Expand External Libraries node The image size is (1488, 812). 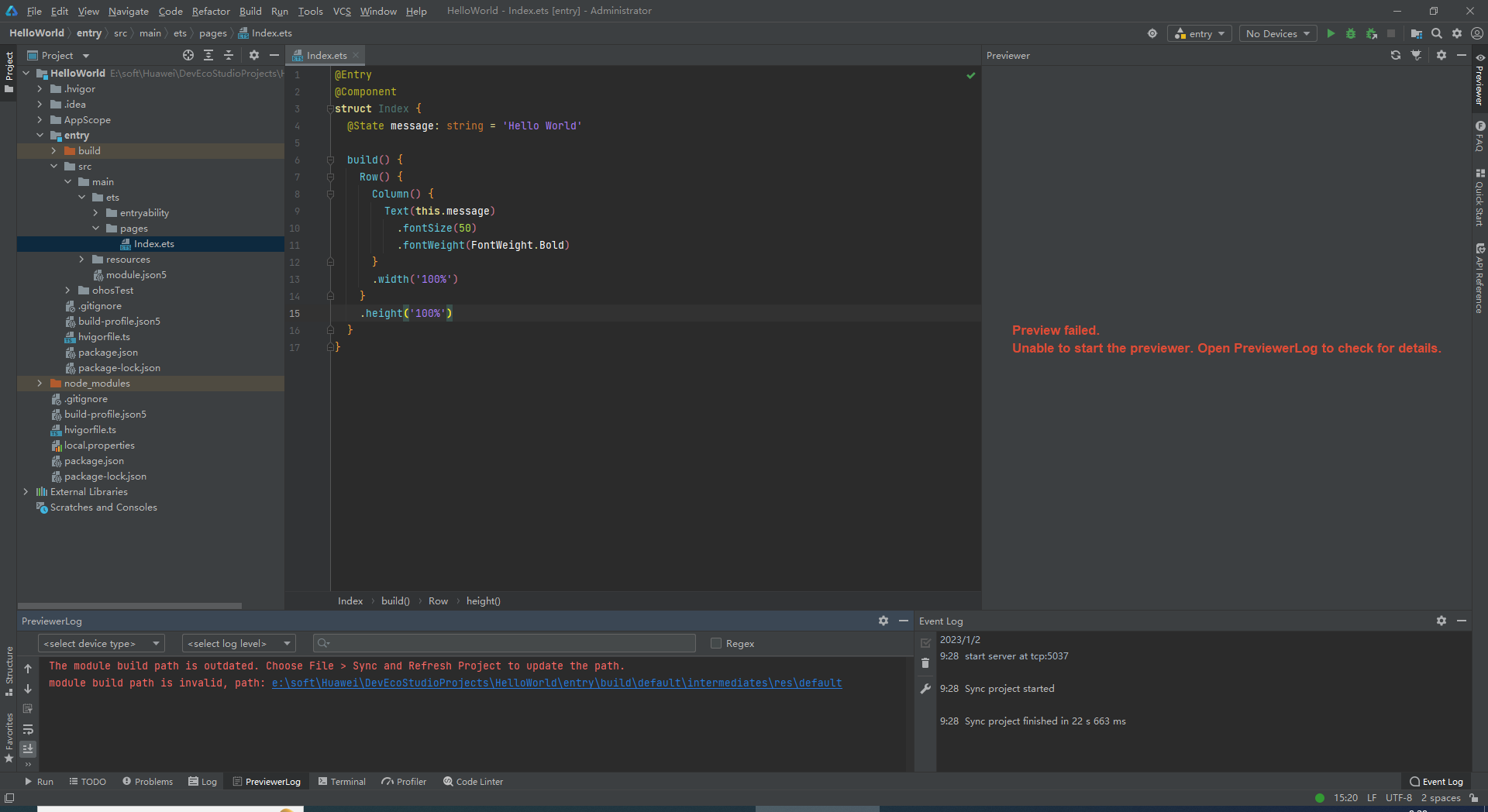point(26,492)
